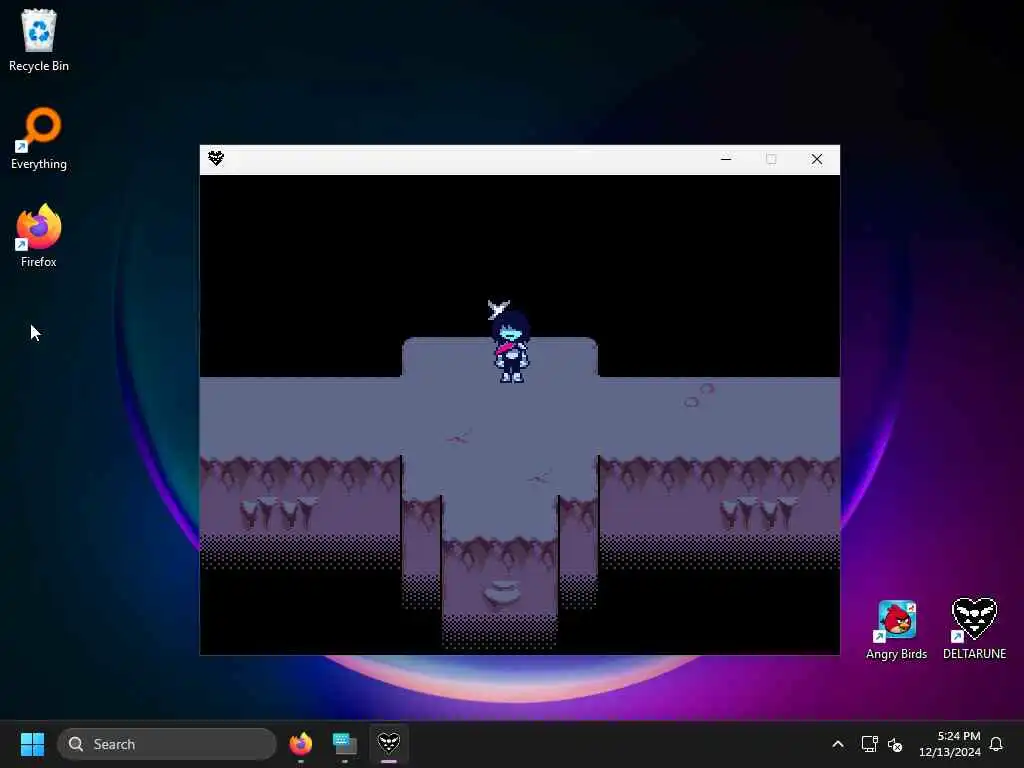Click the disabled maximize button of game window
The image size is (1024, 768).
click(x=771, y=159)
